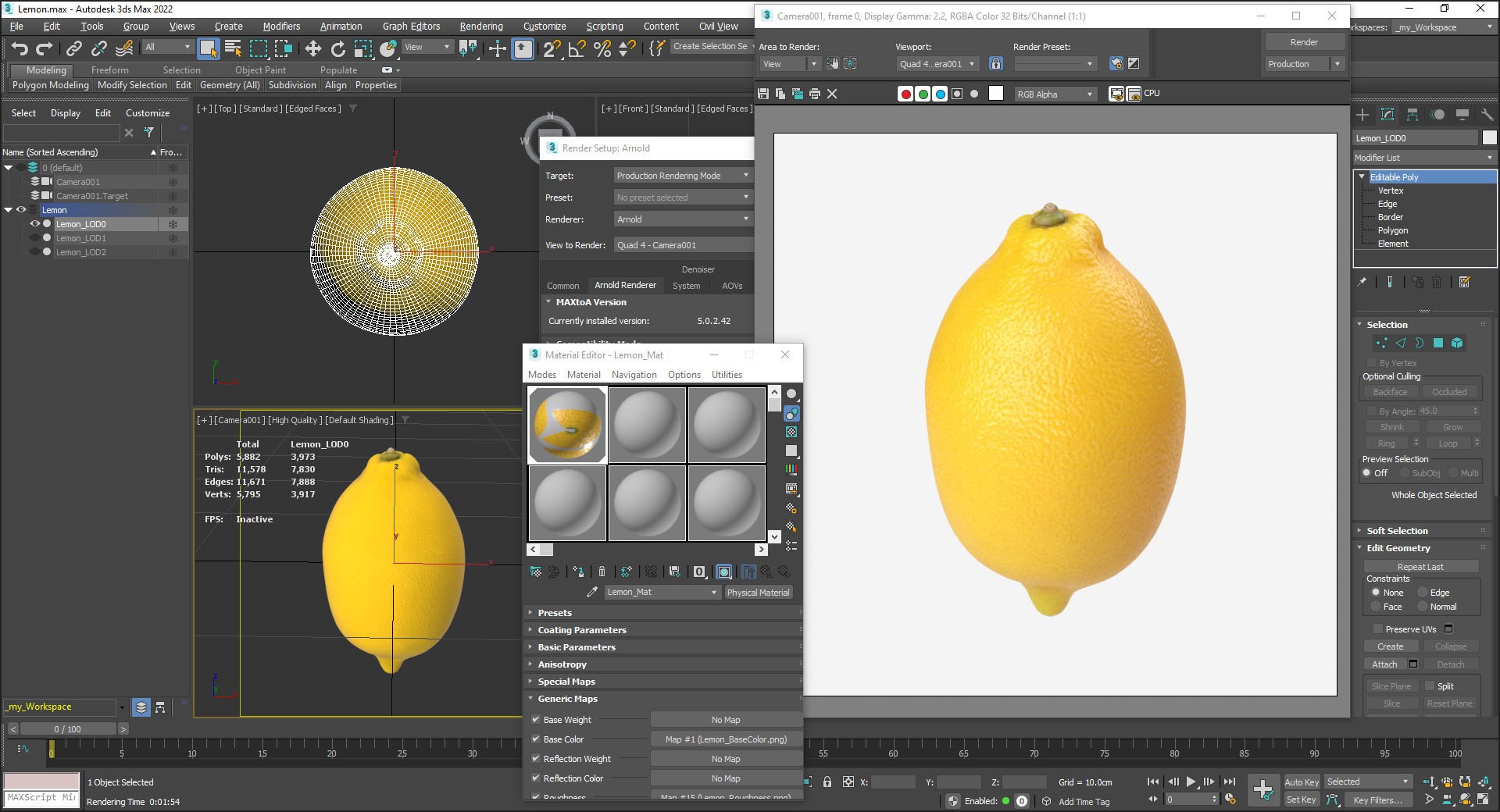Screen dimensions: 1500x812
Task: Click the Redo arrow in main toolbar
Action: tap(45, 49)
